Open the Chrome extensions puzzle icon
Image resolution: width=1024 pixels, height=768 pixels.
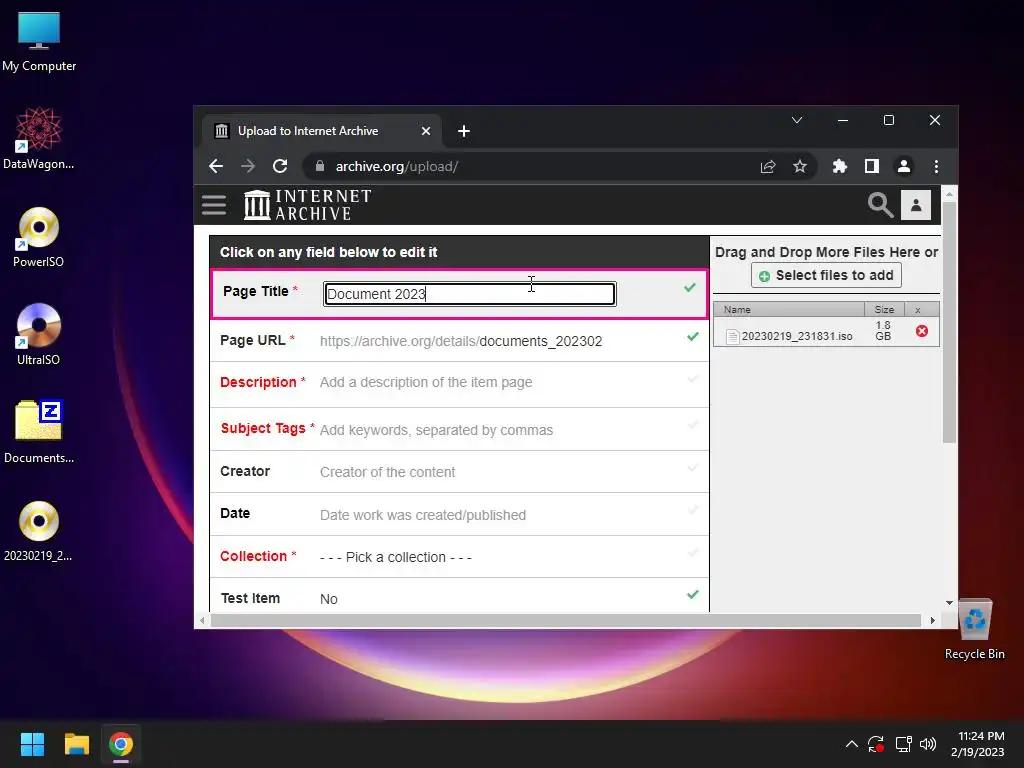coord(840,167)
